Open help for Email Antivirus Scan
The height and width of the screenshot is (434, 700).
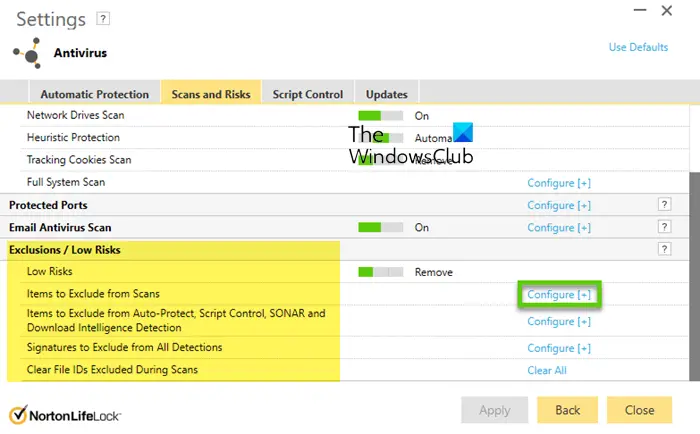click(663, 227)
